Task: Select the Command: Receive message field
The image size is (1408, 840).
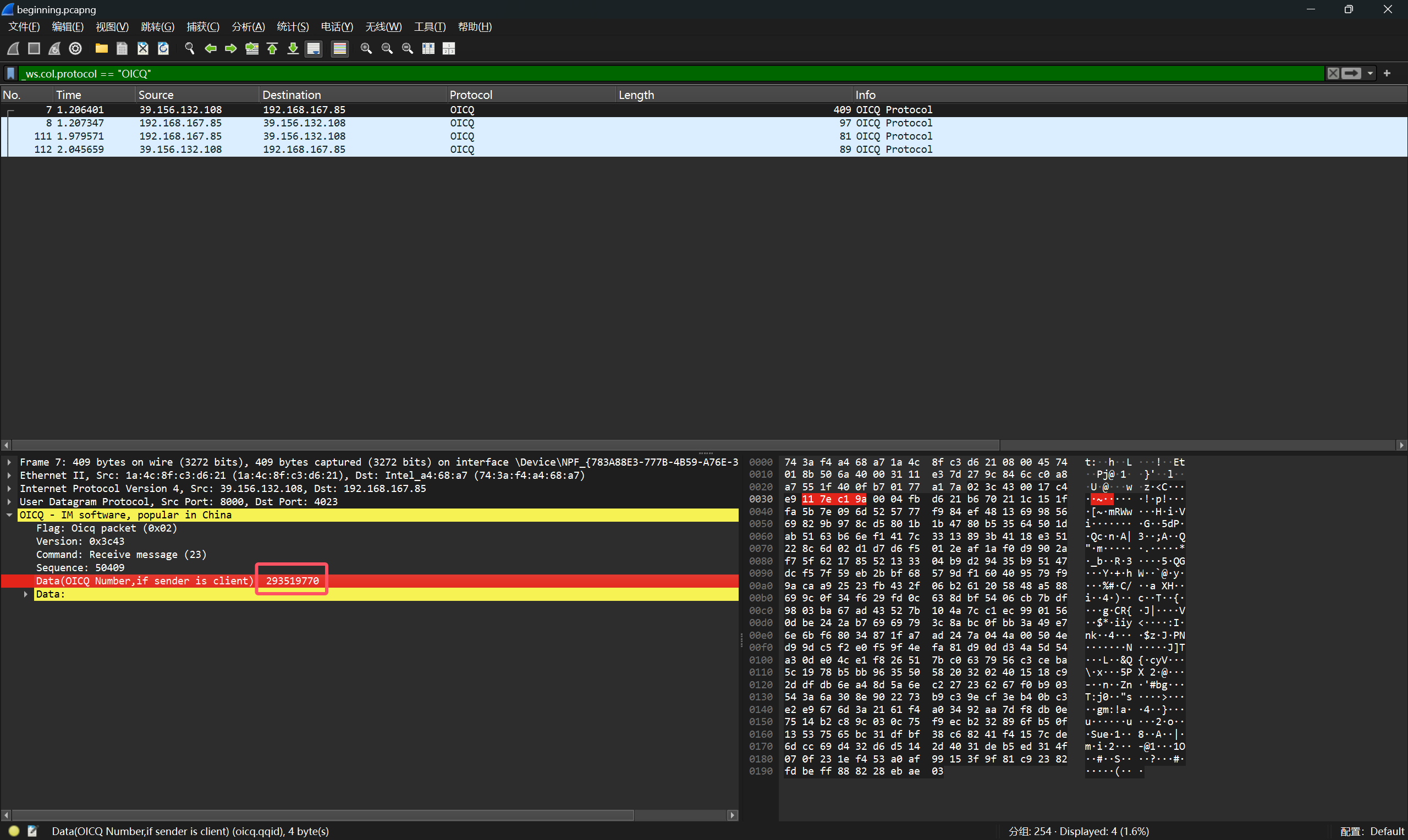Action: [121, 555]
